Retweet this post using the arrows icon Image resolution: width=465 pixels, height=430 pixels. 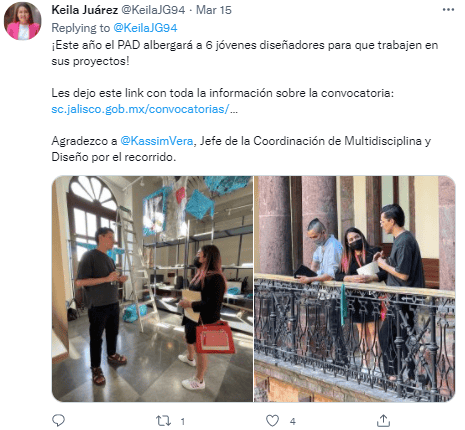click(x=164, y=421)
